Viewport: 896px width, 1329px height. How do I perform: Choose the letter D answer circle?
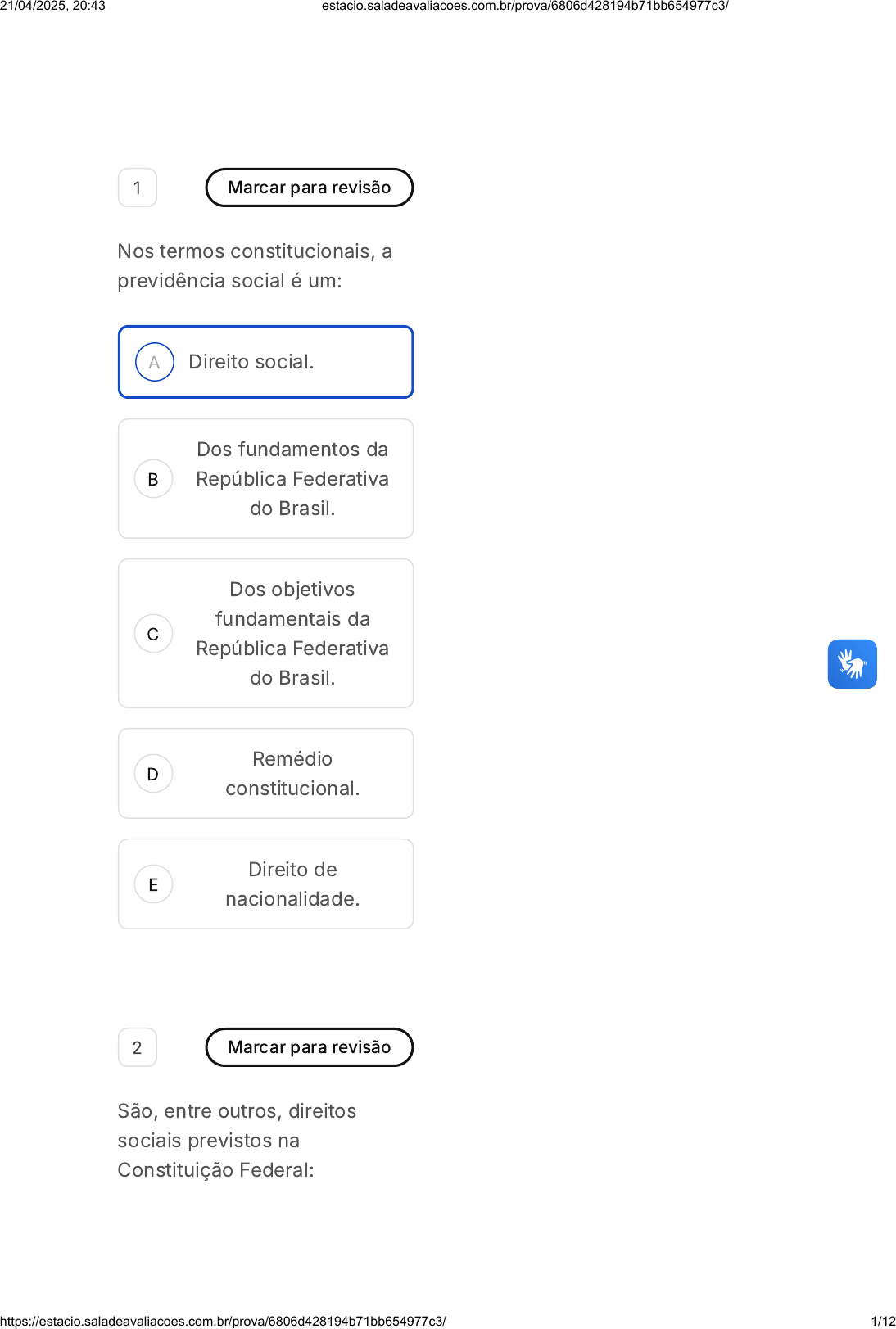click(x=153, y=774)
